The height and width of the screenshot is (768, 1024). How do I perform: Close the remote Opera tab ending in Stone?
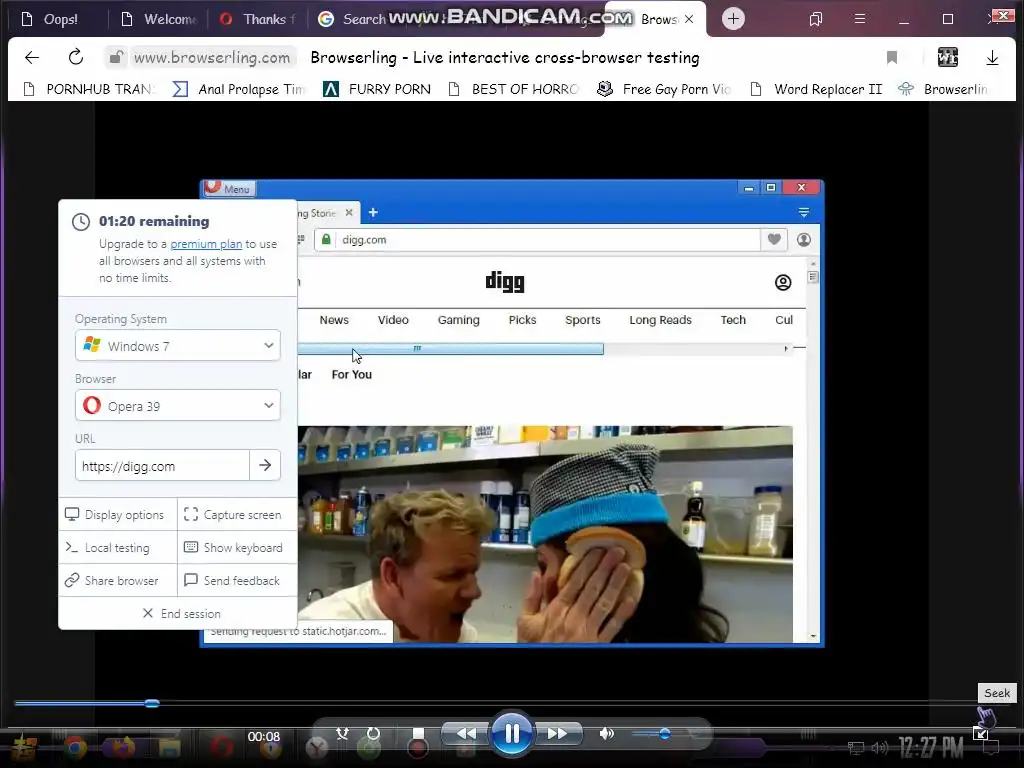tap(349, 213)
